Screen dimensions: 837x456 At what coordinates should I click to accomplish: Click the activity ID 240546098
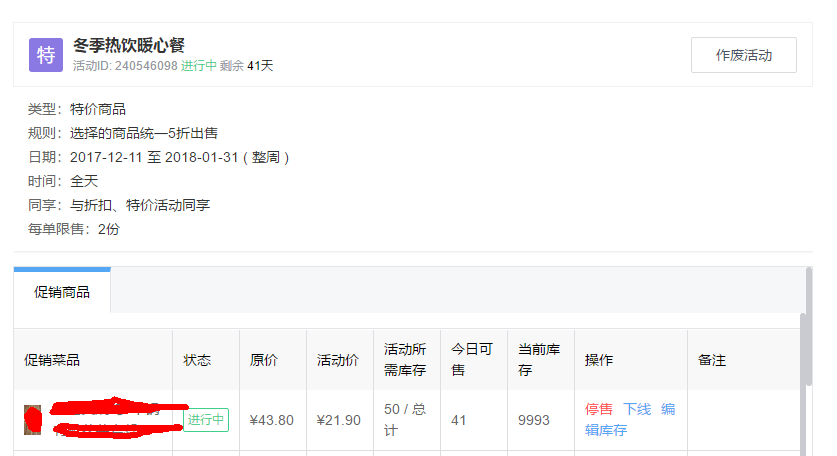point(146,66)
